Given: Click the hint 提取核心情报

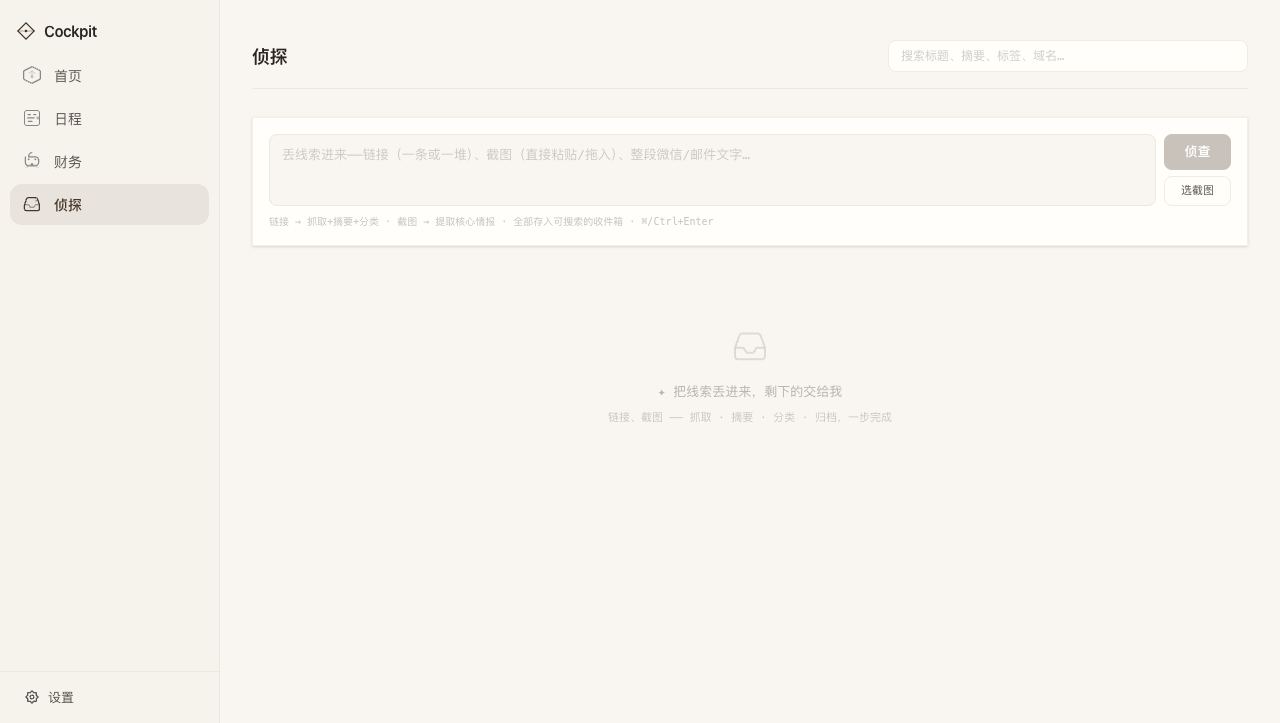Looking at the screenshot, I should coord(465,221).
